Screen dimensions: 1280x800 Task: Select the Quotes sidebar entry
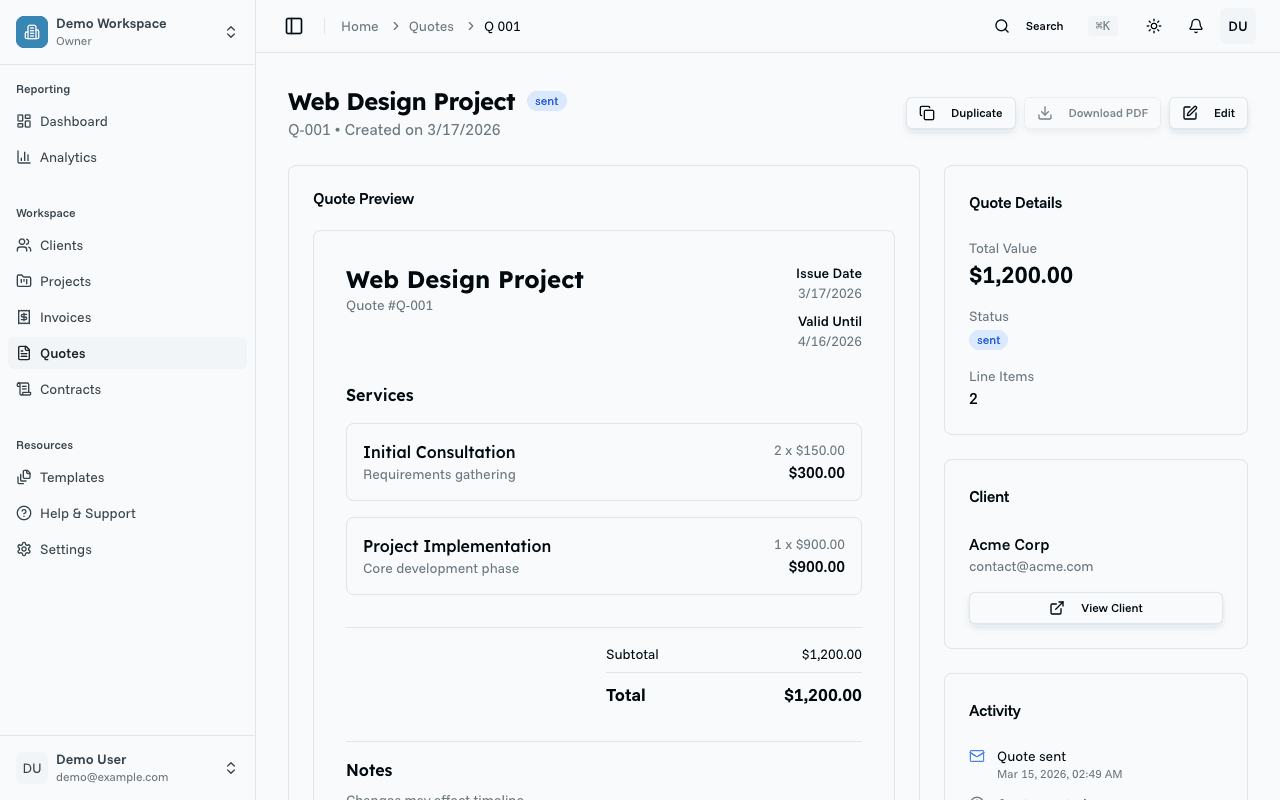pos(127,353)
